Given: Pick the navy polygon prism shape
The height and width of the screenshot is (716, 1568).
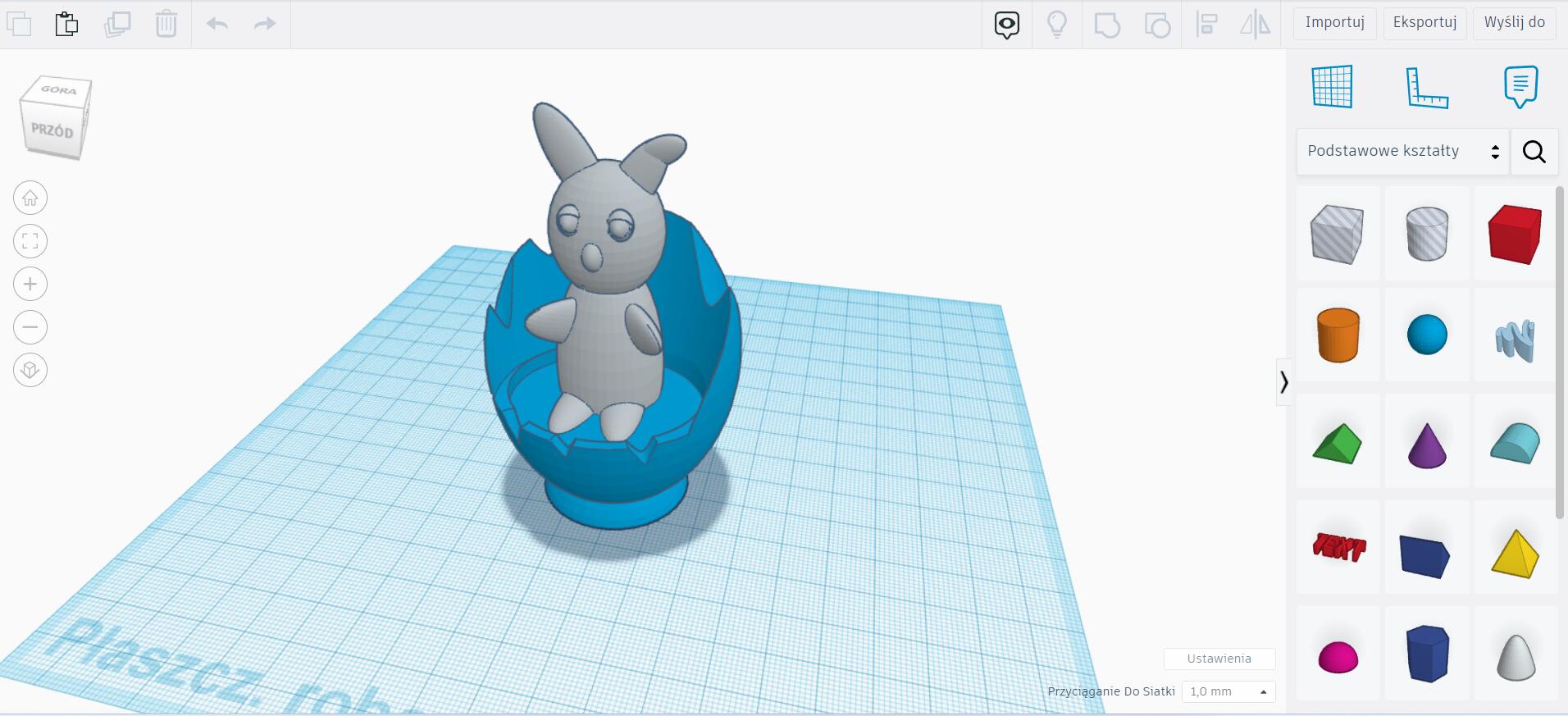Looking at the screenshot, I should (x=1427, y=654).
